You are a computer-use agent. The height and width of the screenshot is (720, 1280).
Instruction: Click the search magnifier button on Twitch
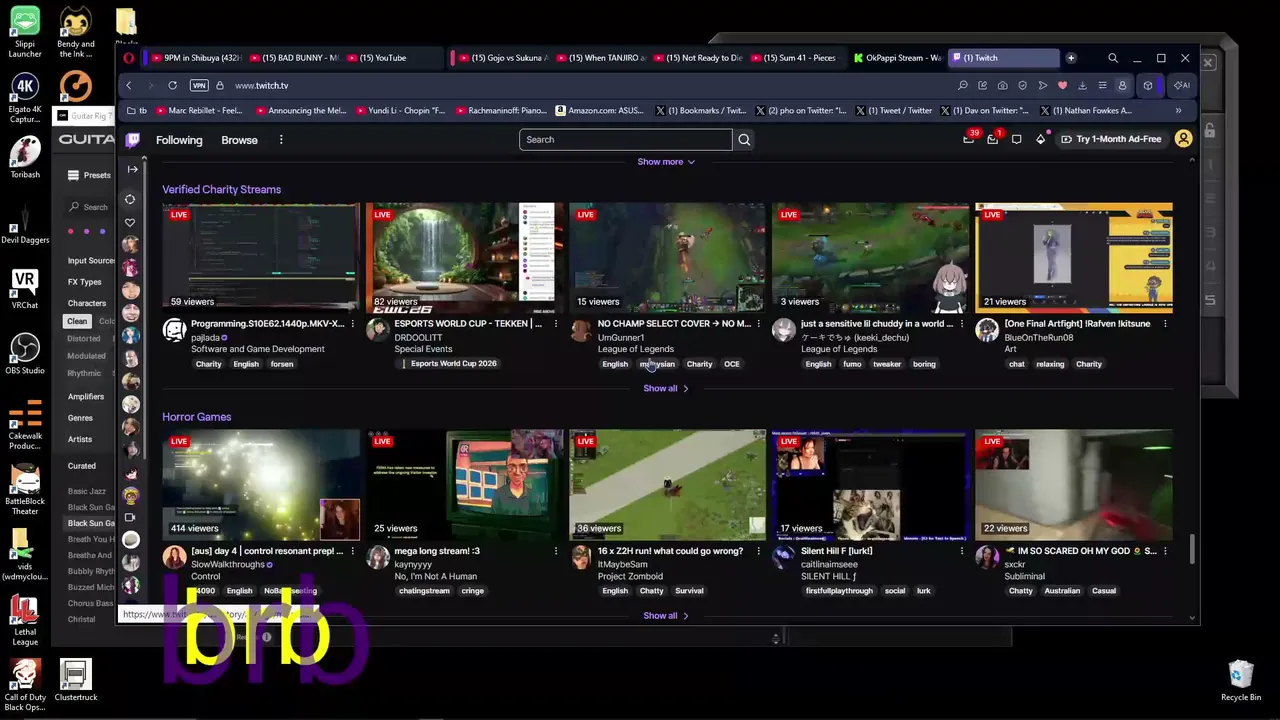click(744, 140)
